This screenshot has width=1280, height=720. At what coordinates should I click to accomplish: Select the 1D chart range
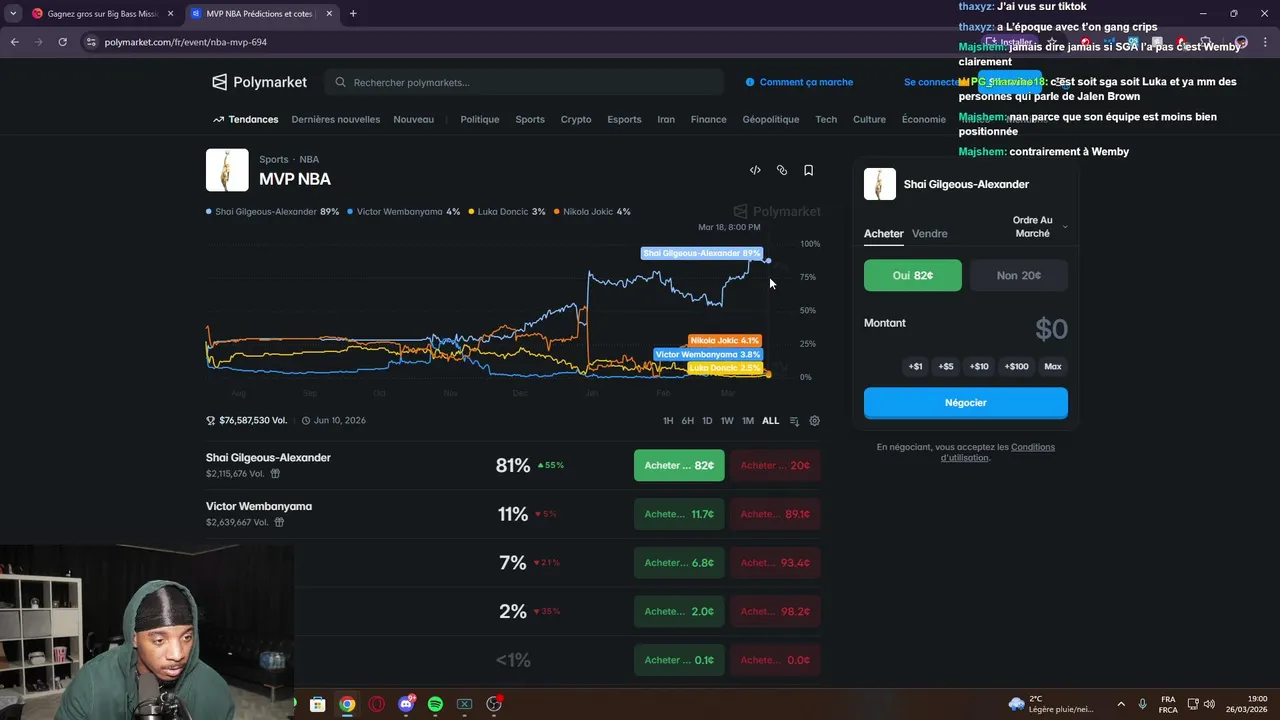coord(707,421)
